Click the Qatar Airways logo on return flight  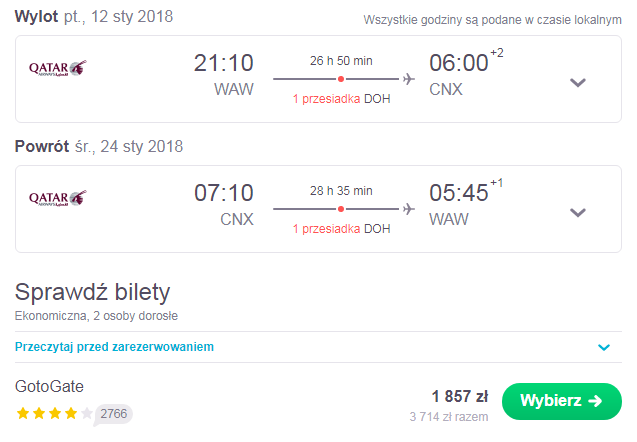[58, 199]
